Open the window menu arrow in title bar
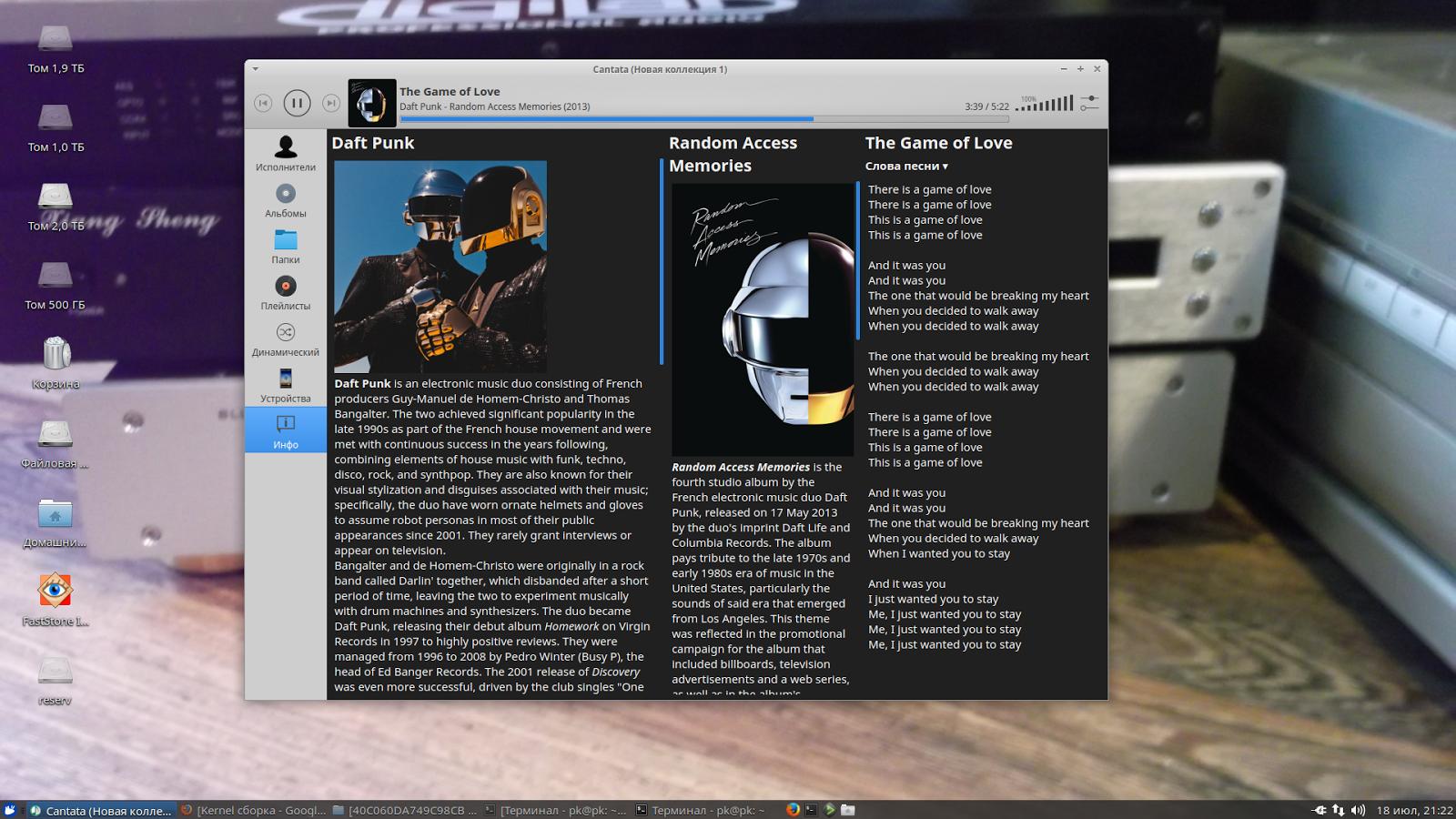This screenshot has width=1456, height=819. [256, 69]
